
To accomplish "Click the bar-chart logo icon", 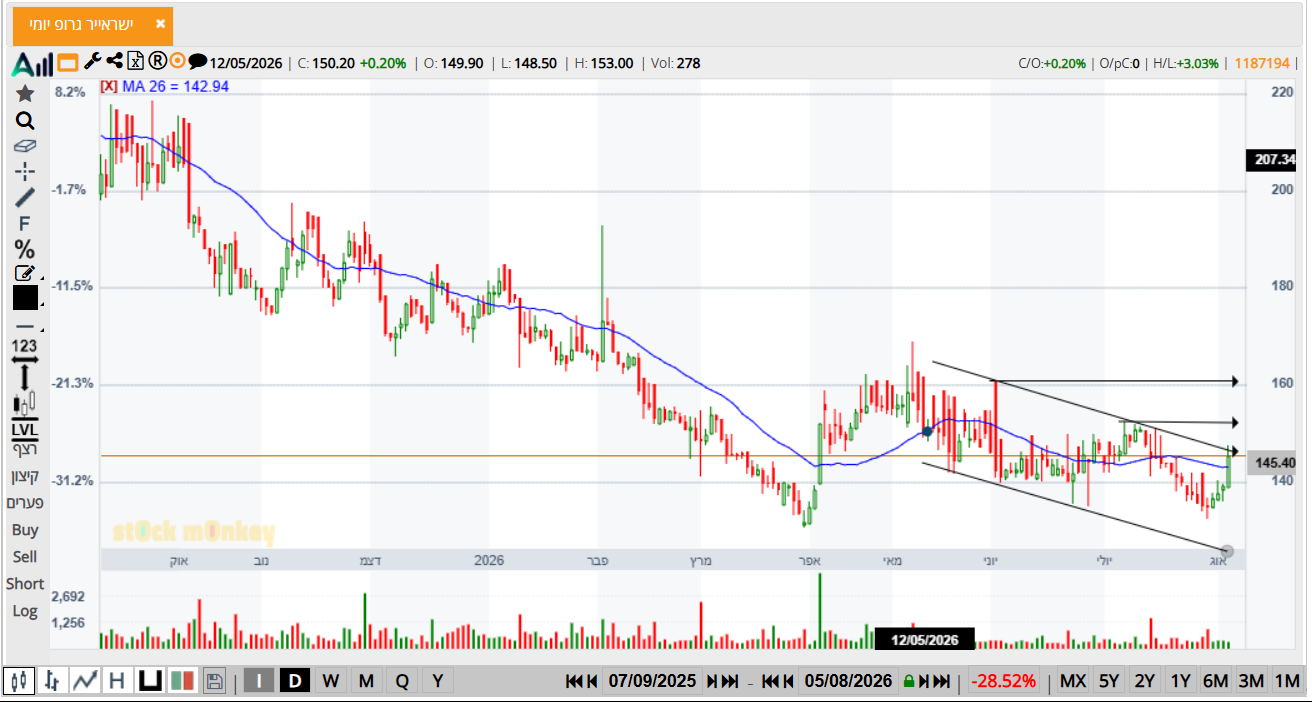I will click(32, 64).
